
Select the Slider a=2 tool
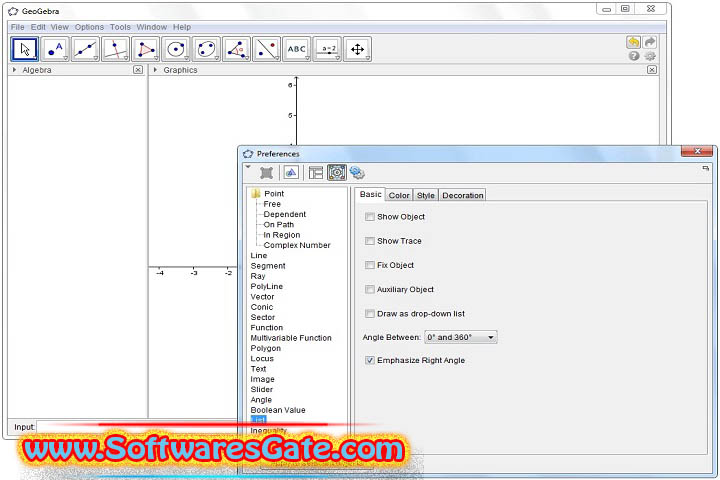(x=327, y=49)
